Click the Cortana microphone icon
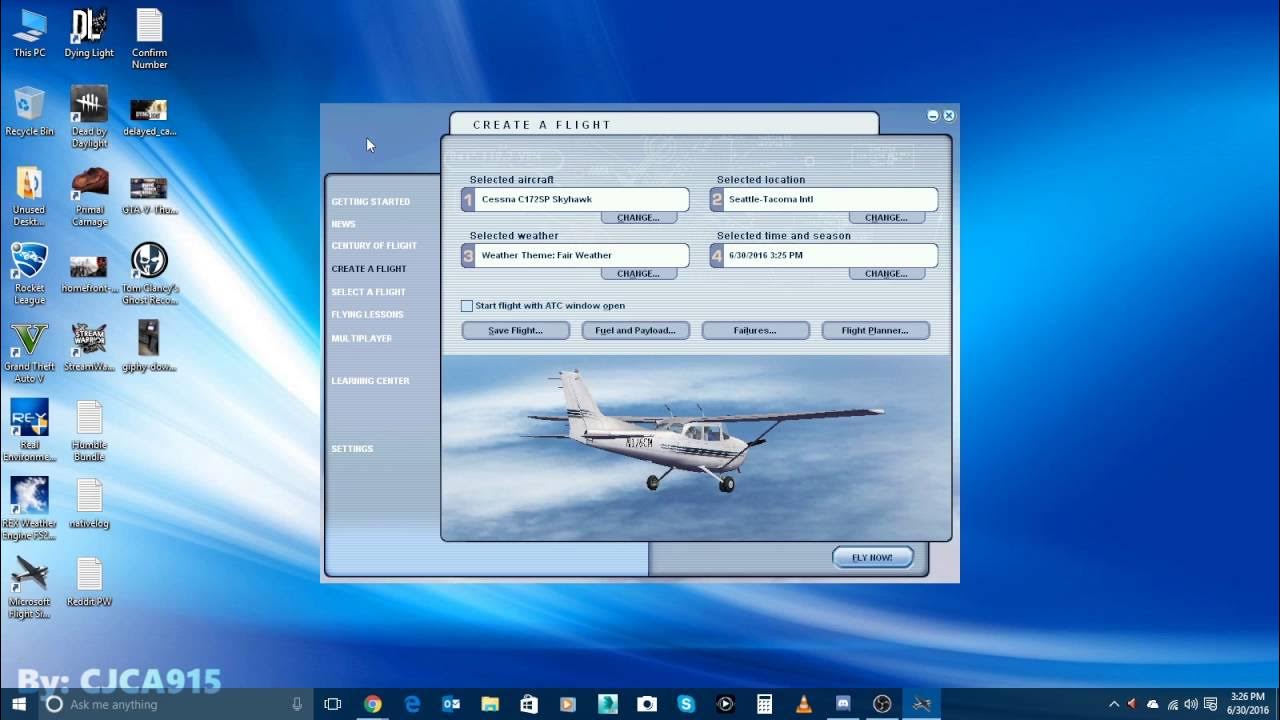This screenshot has width=1280, height=720. (x=297, y=704)
